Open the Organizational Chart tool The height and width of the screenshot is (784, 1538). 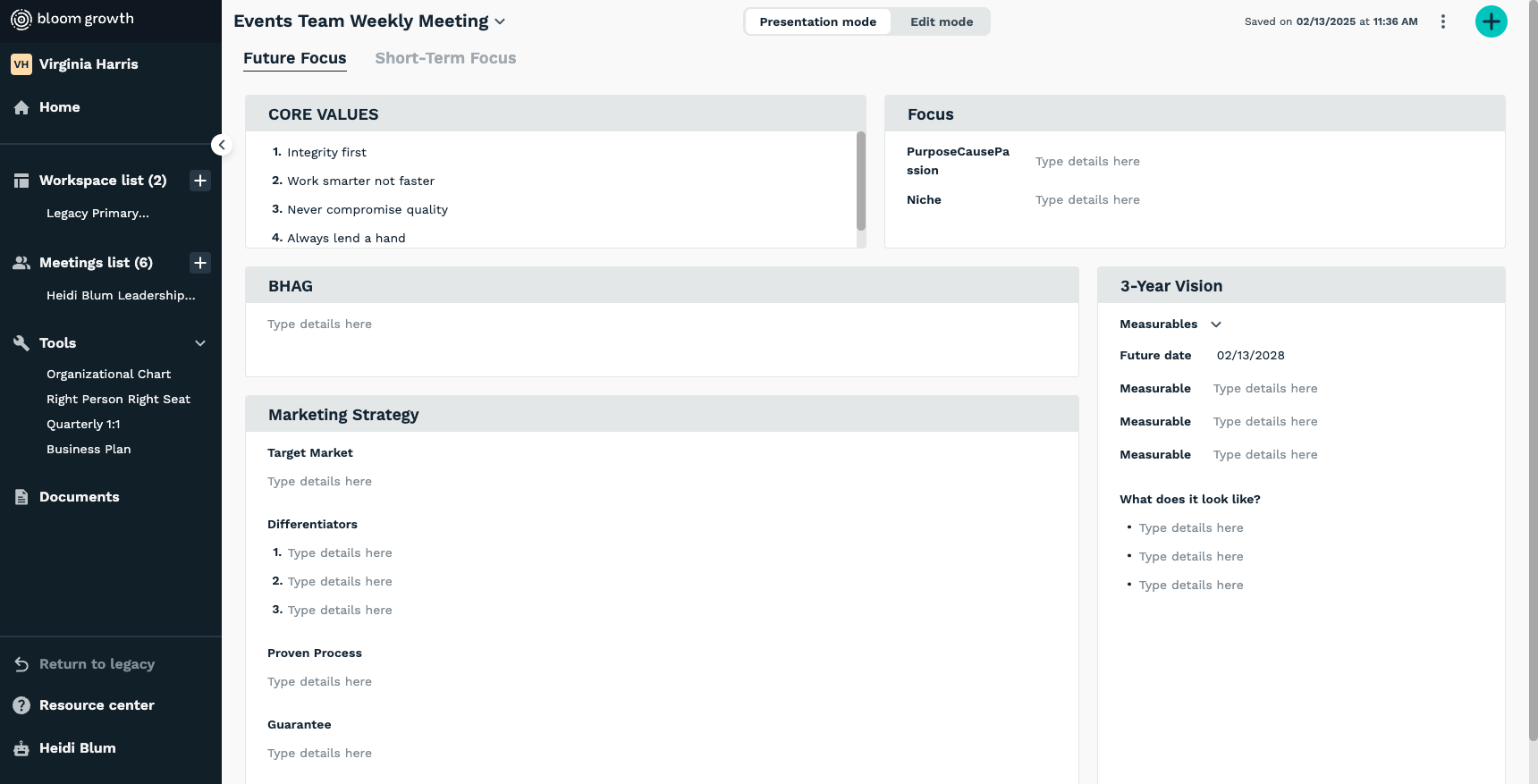pyautogui.click(x=108, y=375)
